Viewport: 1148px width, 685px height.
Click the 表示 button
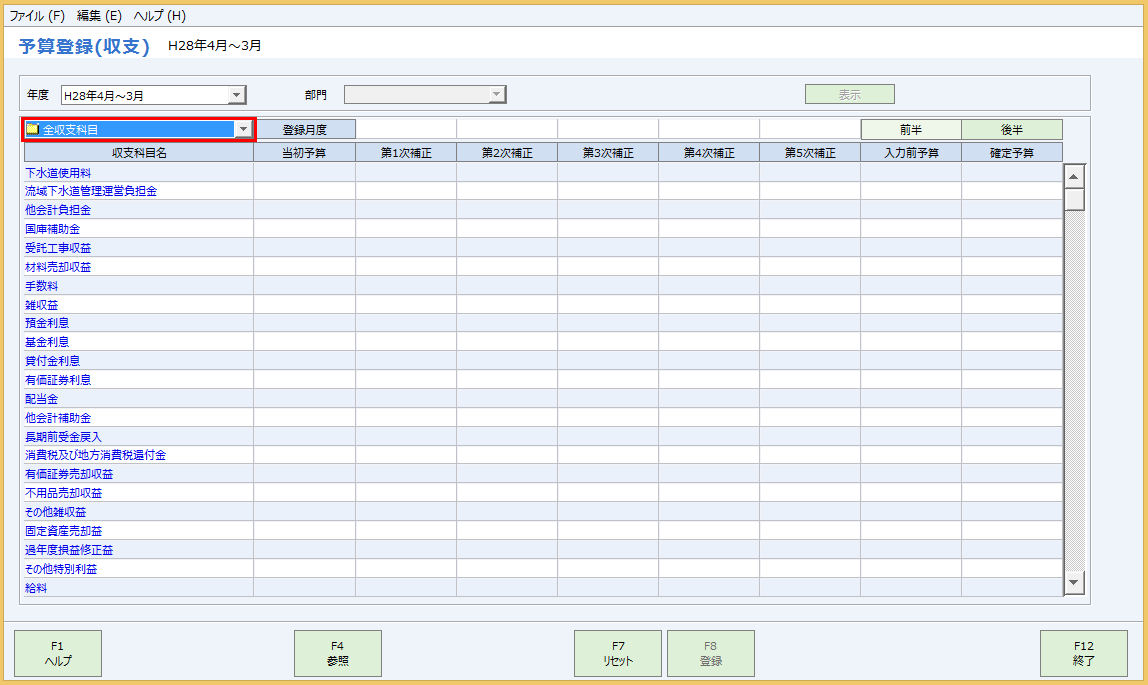[849, 95]
